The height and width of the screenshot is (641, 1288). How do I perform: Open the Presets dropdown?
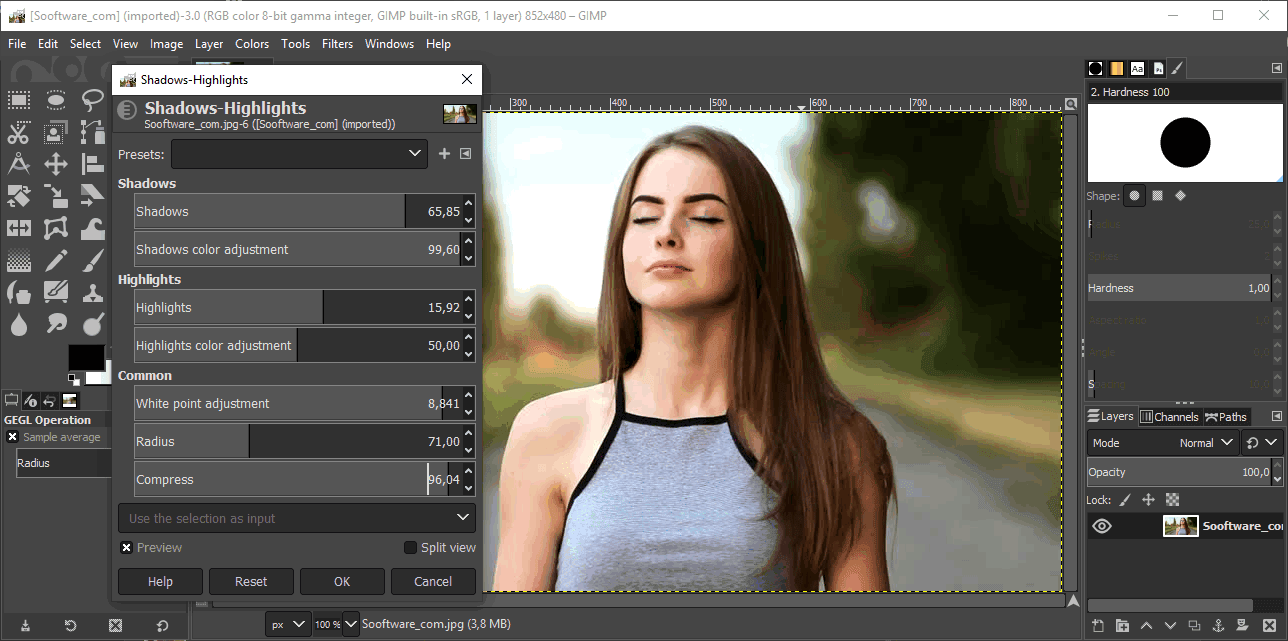click(x=300, y=154)
